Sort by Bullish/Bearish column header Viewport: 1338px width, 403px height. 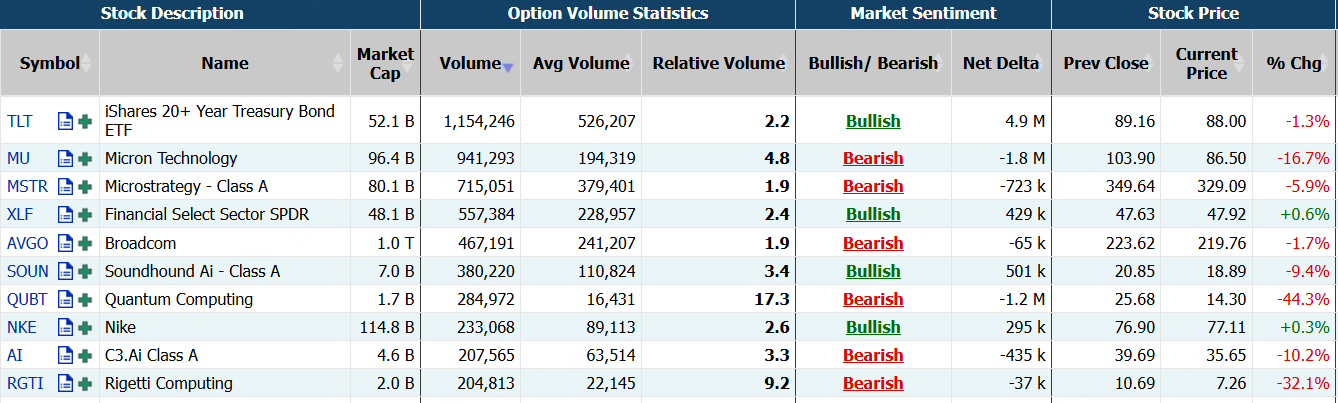coord(873,63)
